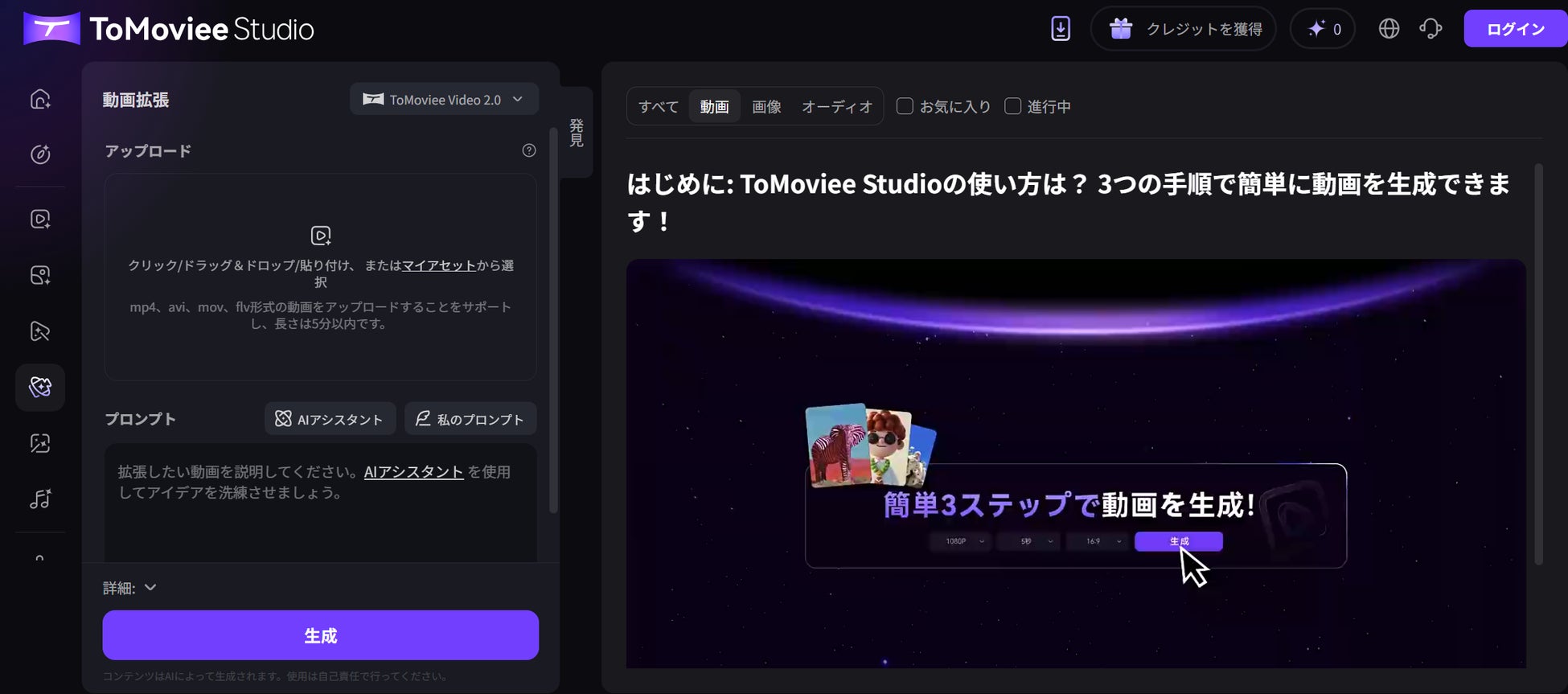Click the コンテンツはAIによって生成されます disclaimer text
The image size is (1568, 694).
pyautogui.click(x=275, y=676)
